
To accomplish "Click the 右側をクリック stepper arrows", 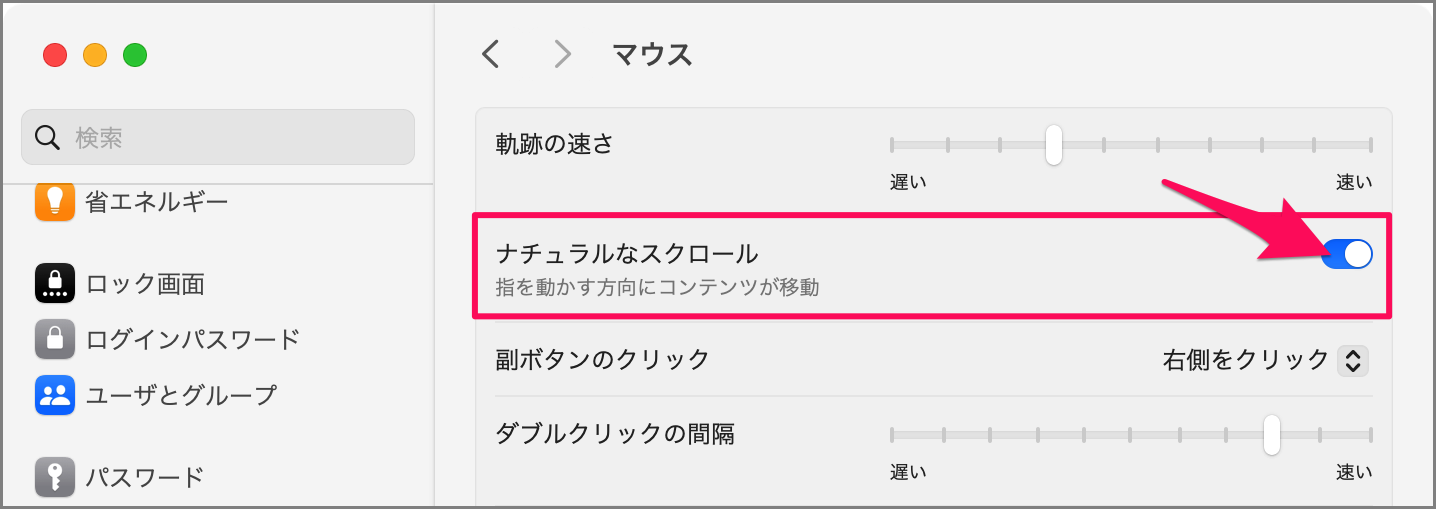I will [1353, 360].
